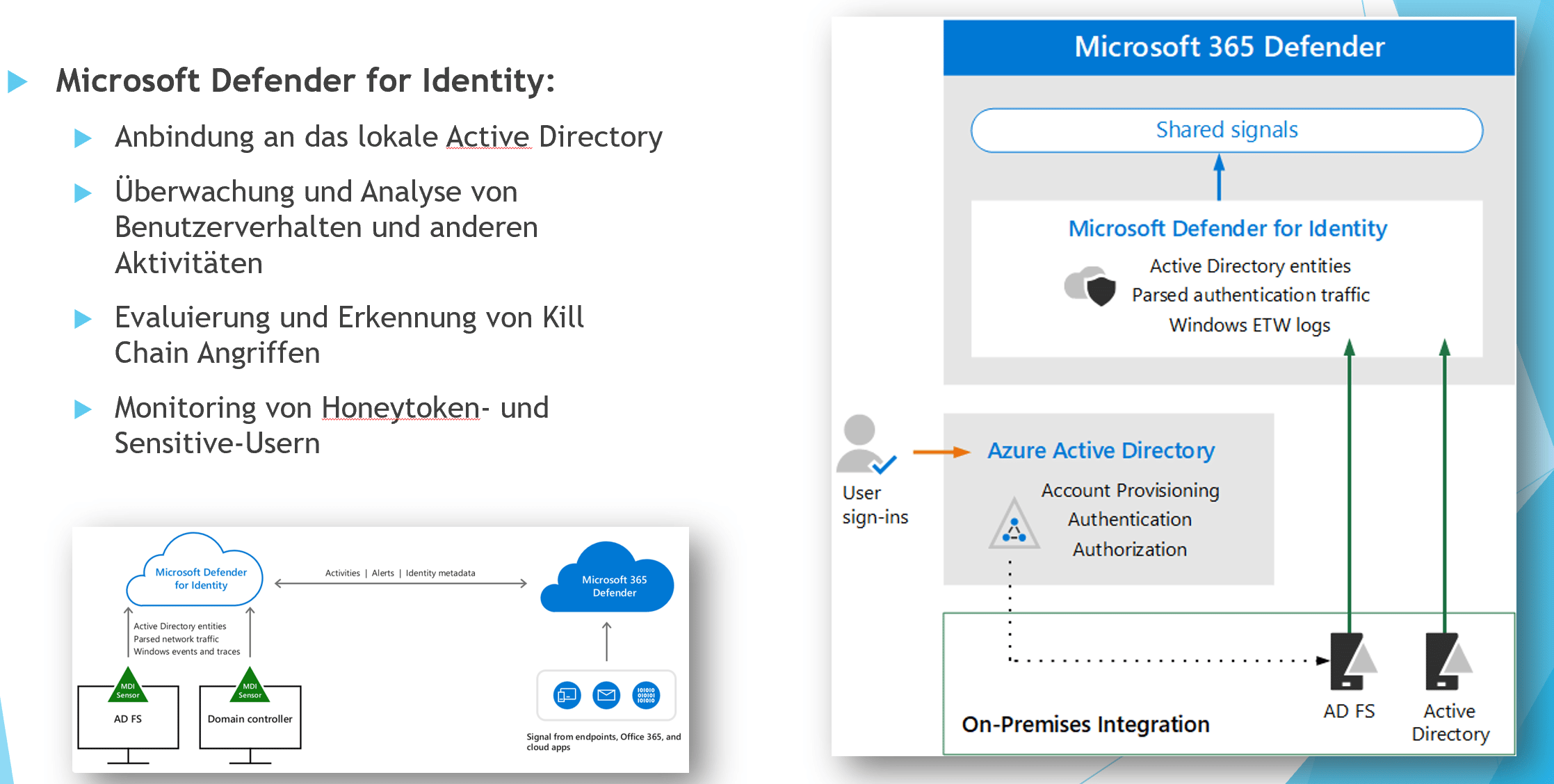Click the bullet starting with 'Überwachung und Analyse von'
The image size is (1554, 784).
[326, 227]
